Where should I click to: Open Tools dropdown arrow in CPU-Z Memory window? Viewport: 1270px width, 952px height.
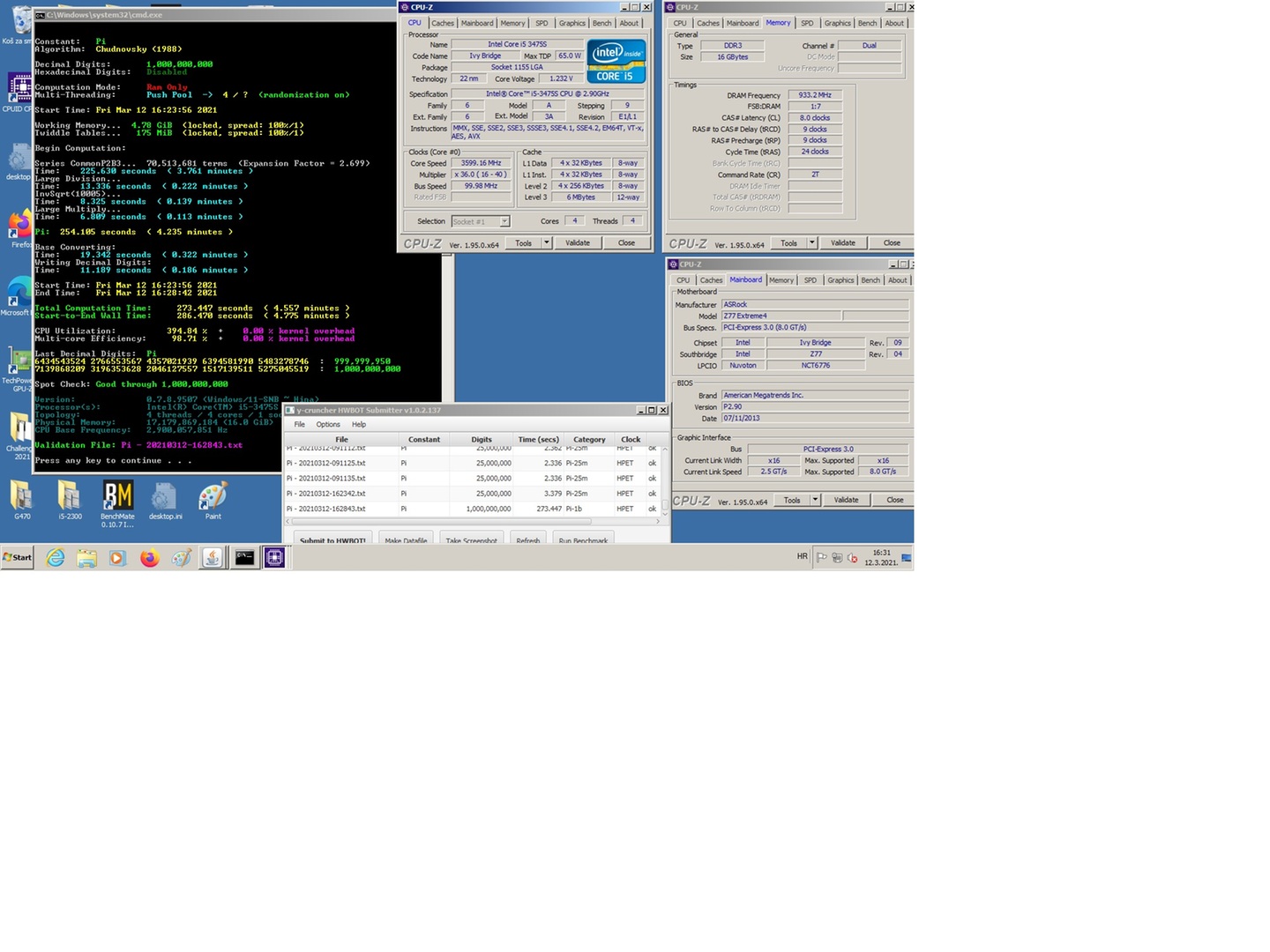(x=812, y=242)
